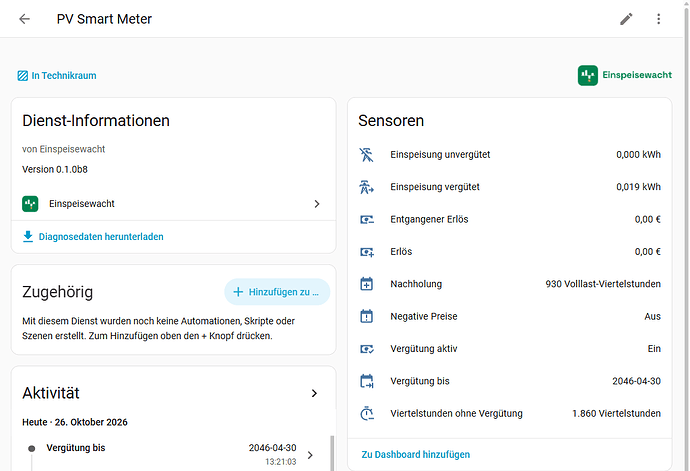Image resolution: width=690 pixels, height=471 pixels.
Task: Go back with the arrow icon
Action: (25, 19)
